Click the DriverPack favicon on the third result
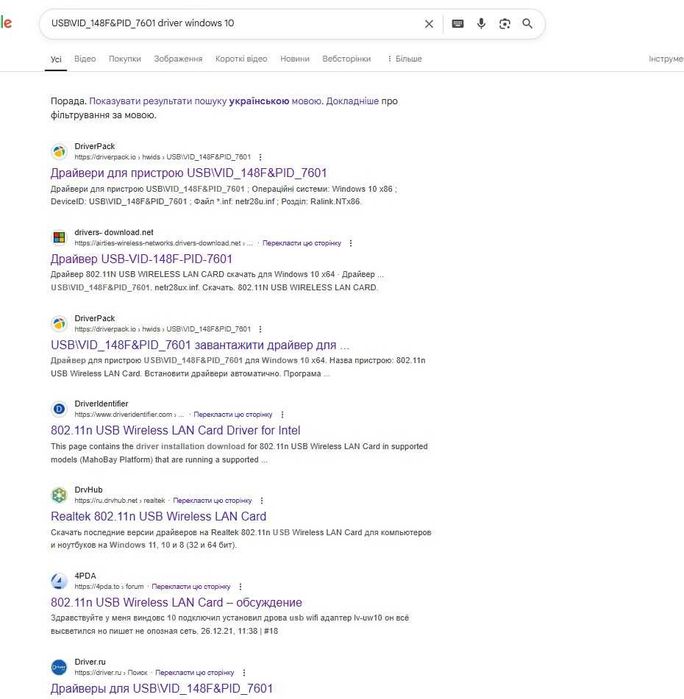The height and width of the screenshot is (699, 684). (59, 324)
